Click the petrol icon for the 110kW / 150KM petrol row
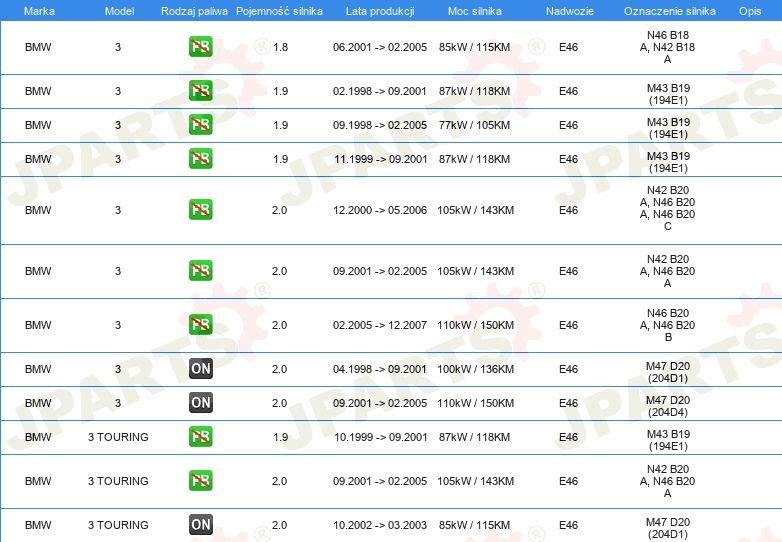782x542 pixels. [200, 325]
